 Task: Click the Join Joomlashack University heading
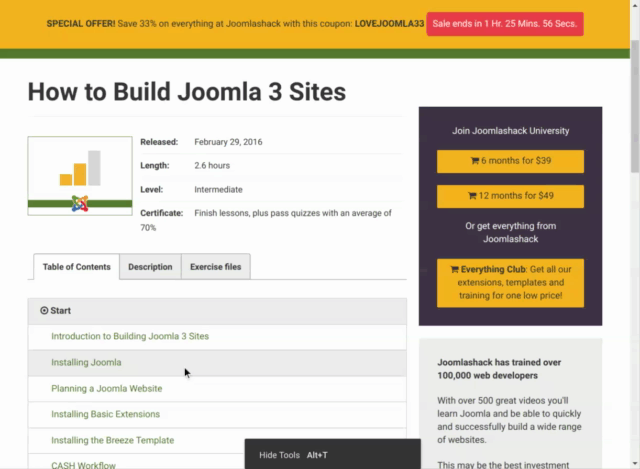510,131
